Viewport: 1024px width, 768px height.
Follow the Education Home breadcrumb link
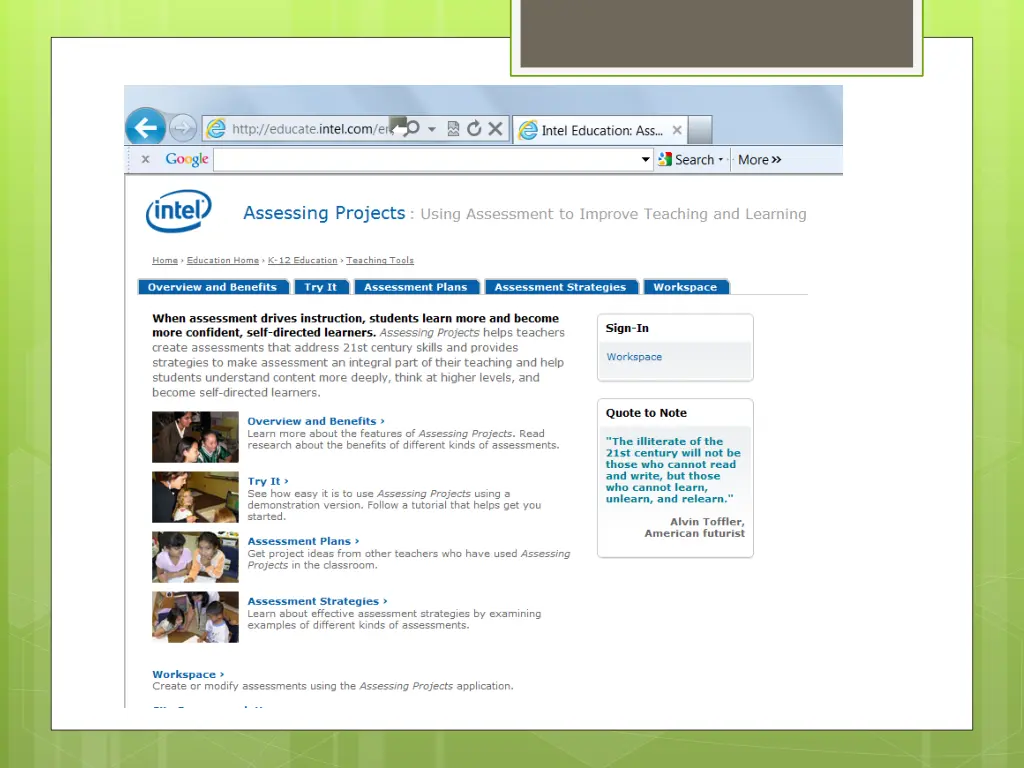click(x=223, y=260)
